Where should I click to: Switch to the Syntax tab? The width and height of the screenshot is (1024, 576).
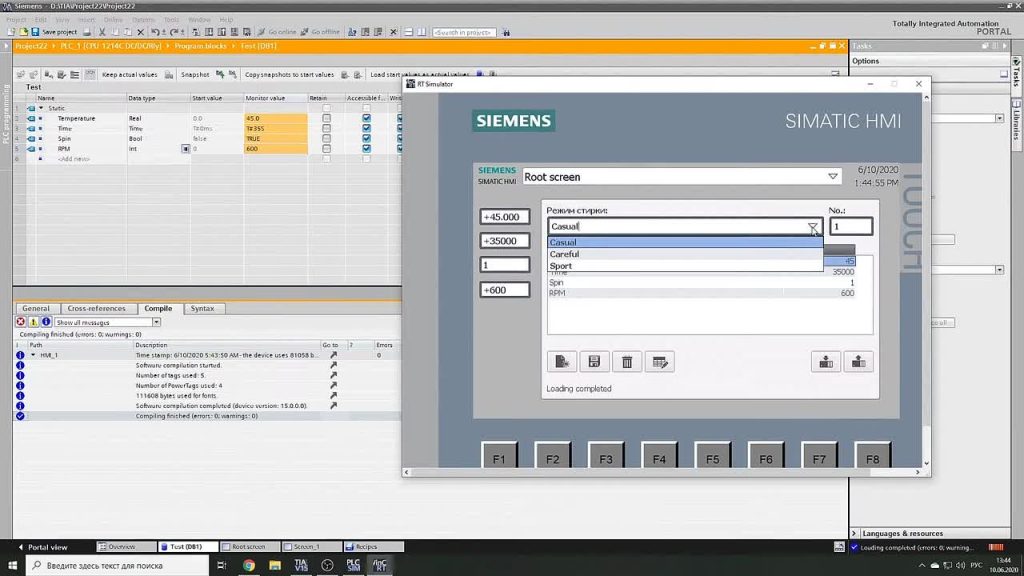[202, 308]
